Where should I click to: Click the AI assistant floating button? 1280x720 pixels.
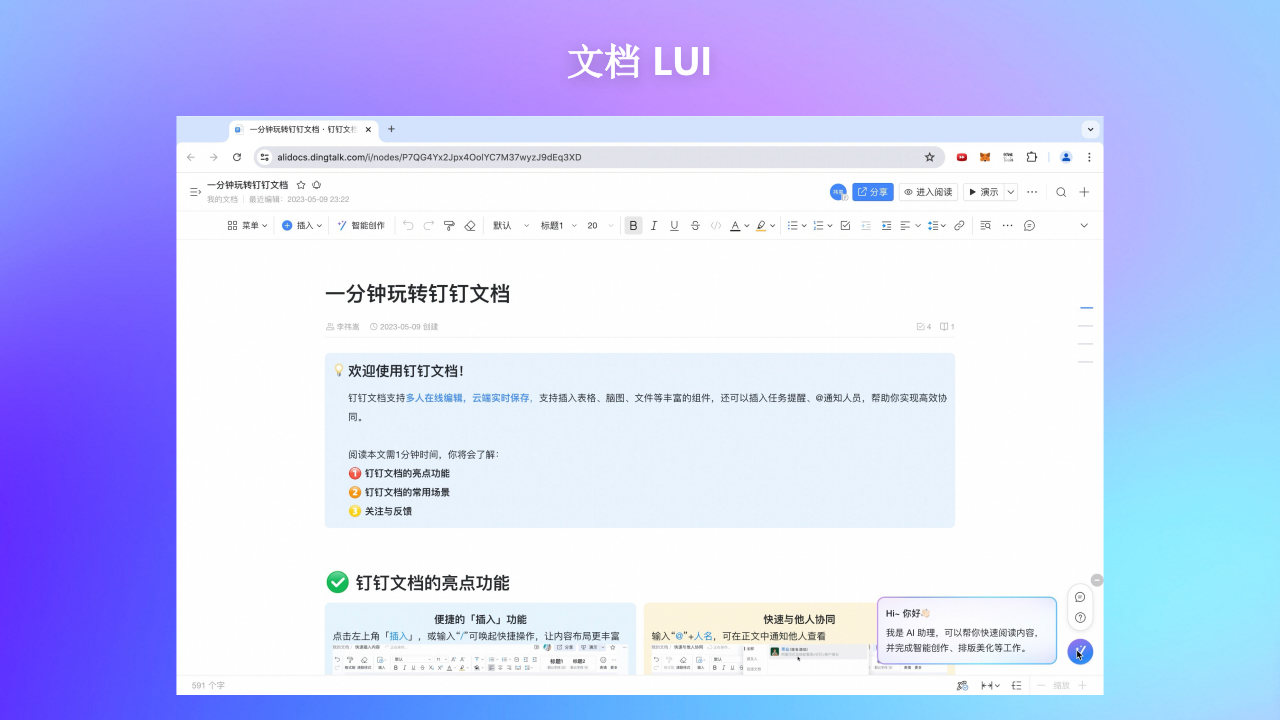[x=1079, y=651]
